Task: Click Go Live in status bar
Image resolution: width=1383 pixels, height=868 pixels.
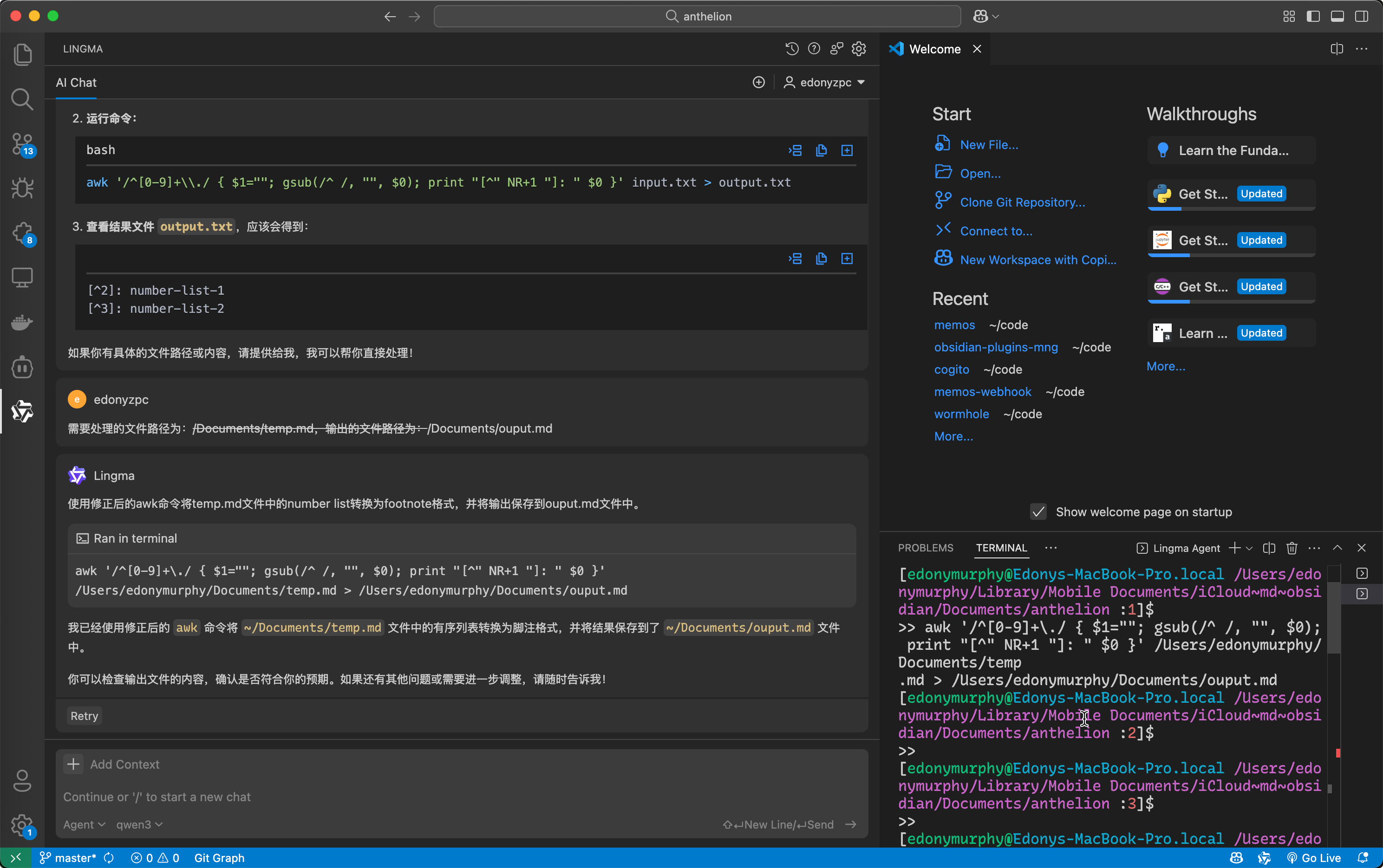Action: click(1314, 858)
